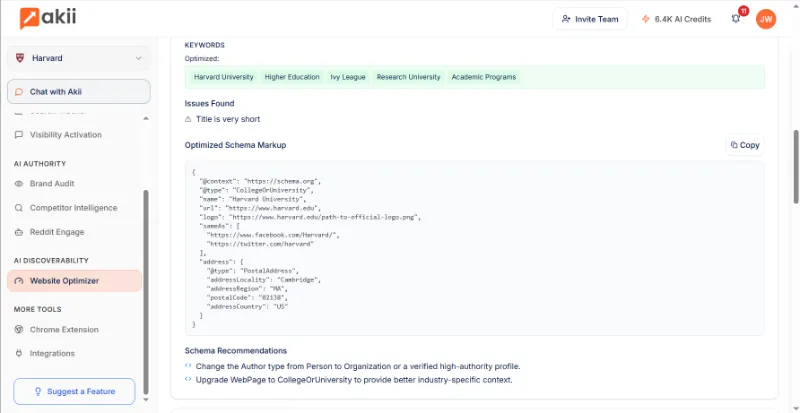Screen dimensions: 800x413
Task: Open the notifications bell
Action: 736,19
